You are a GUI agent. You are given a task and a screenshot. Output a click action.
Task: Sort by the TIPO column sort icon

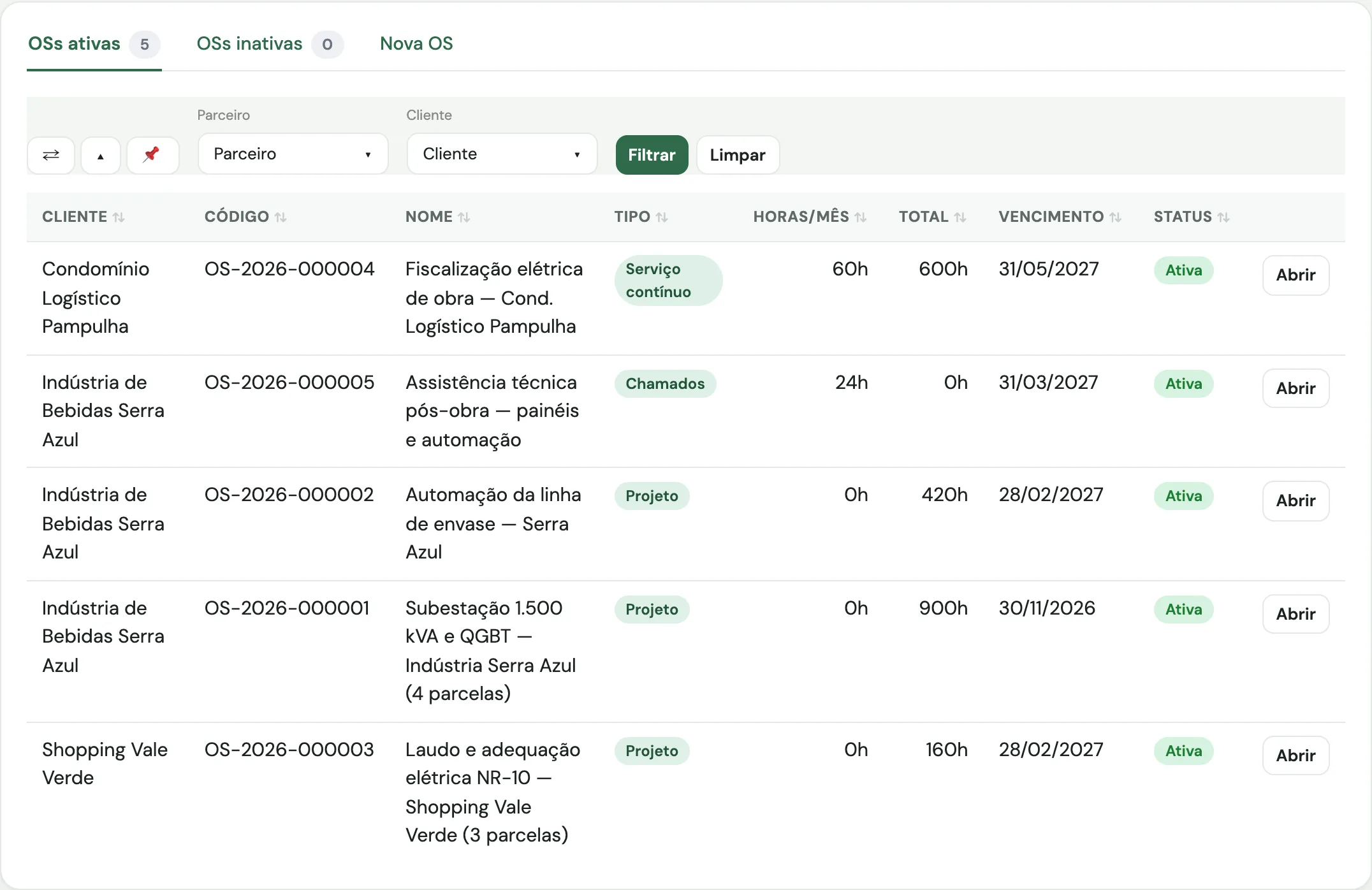pos(662,217)
